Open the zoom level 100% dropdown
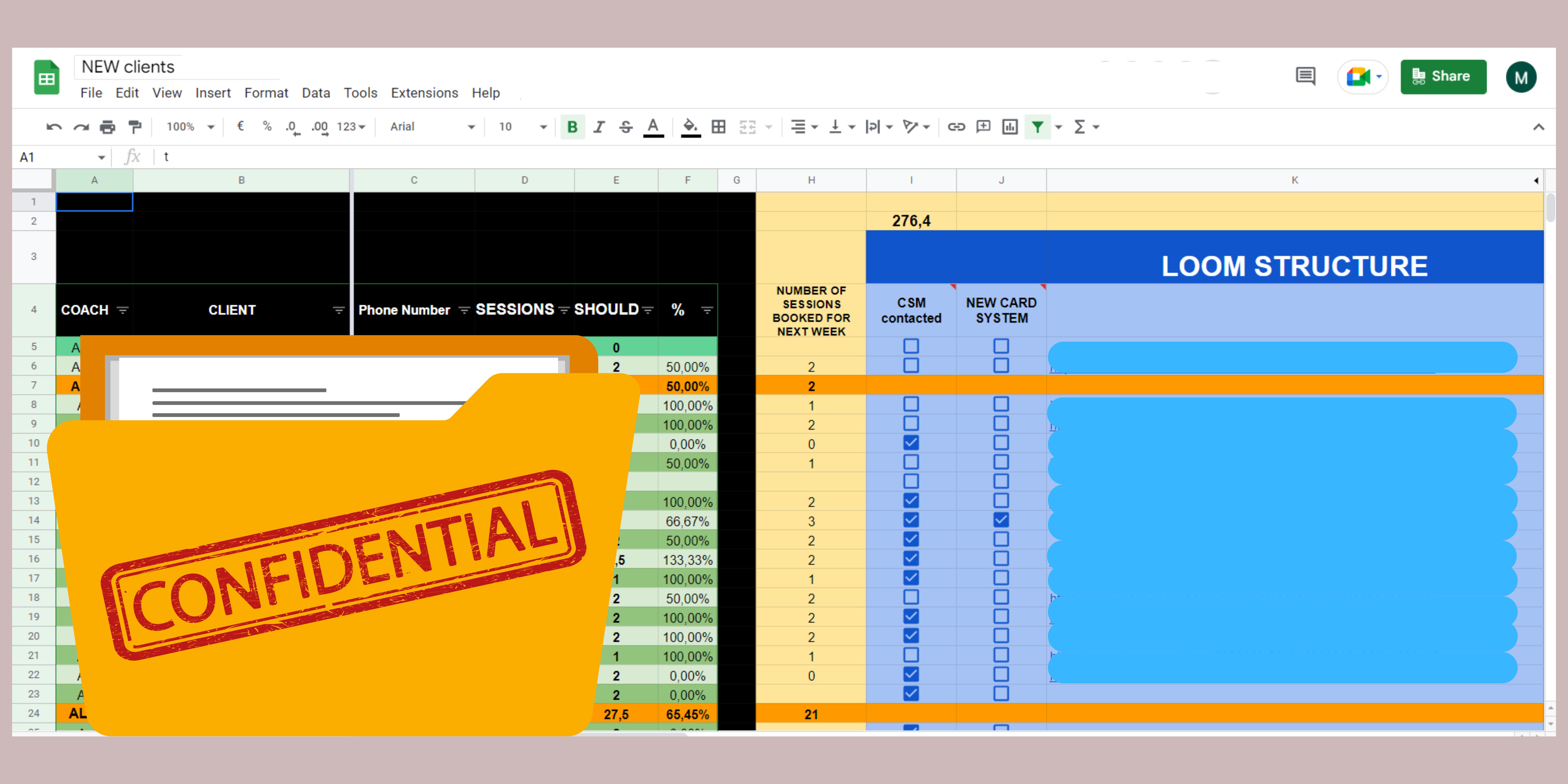 click(x=191, y=127)
